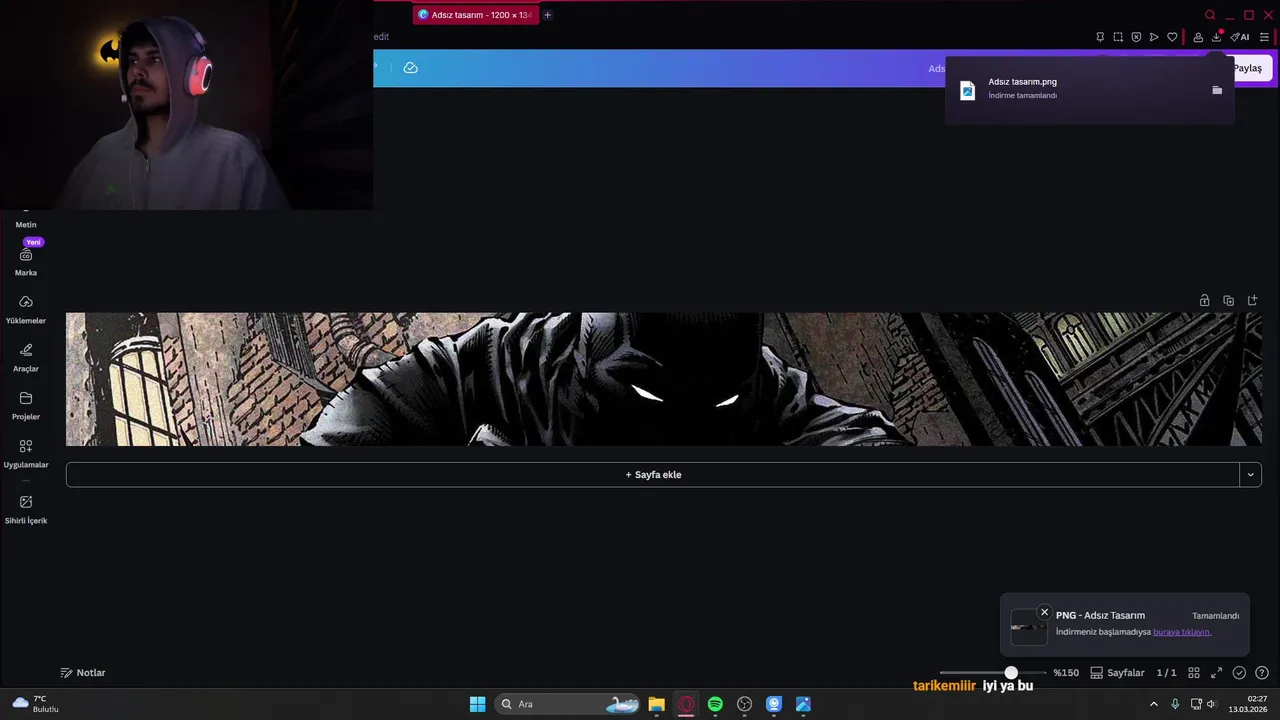The width and height of the screenshot is (1280, 720).
Task: Switch to the Adsız tasarım browser tab
Action: tap(476, 15)
